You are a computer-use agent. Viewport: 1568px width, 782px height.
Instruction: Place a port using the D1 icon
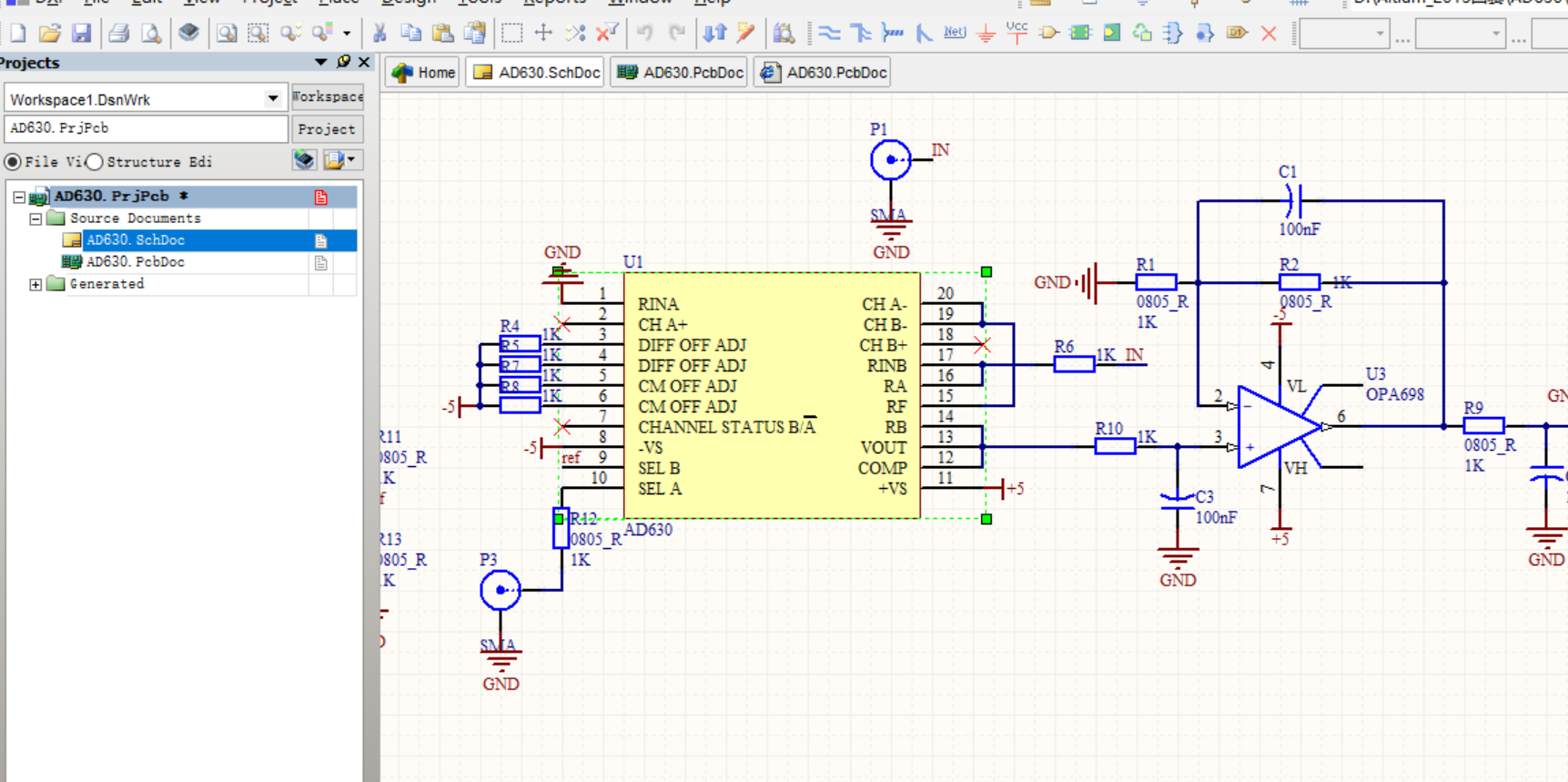point(1236,34)
